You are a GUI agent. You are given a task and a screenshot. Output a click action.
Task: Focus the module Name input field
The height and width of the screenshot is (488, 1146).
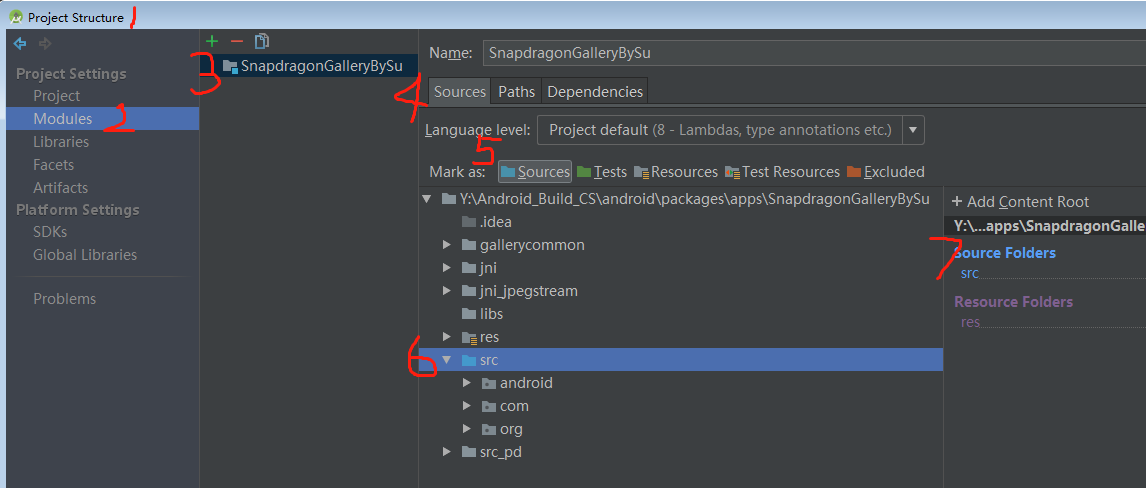coord(813,53)
